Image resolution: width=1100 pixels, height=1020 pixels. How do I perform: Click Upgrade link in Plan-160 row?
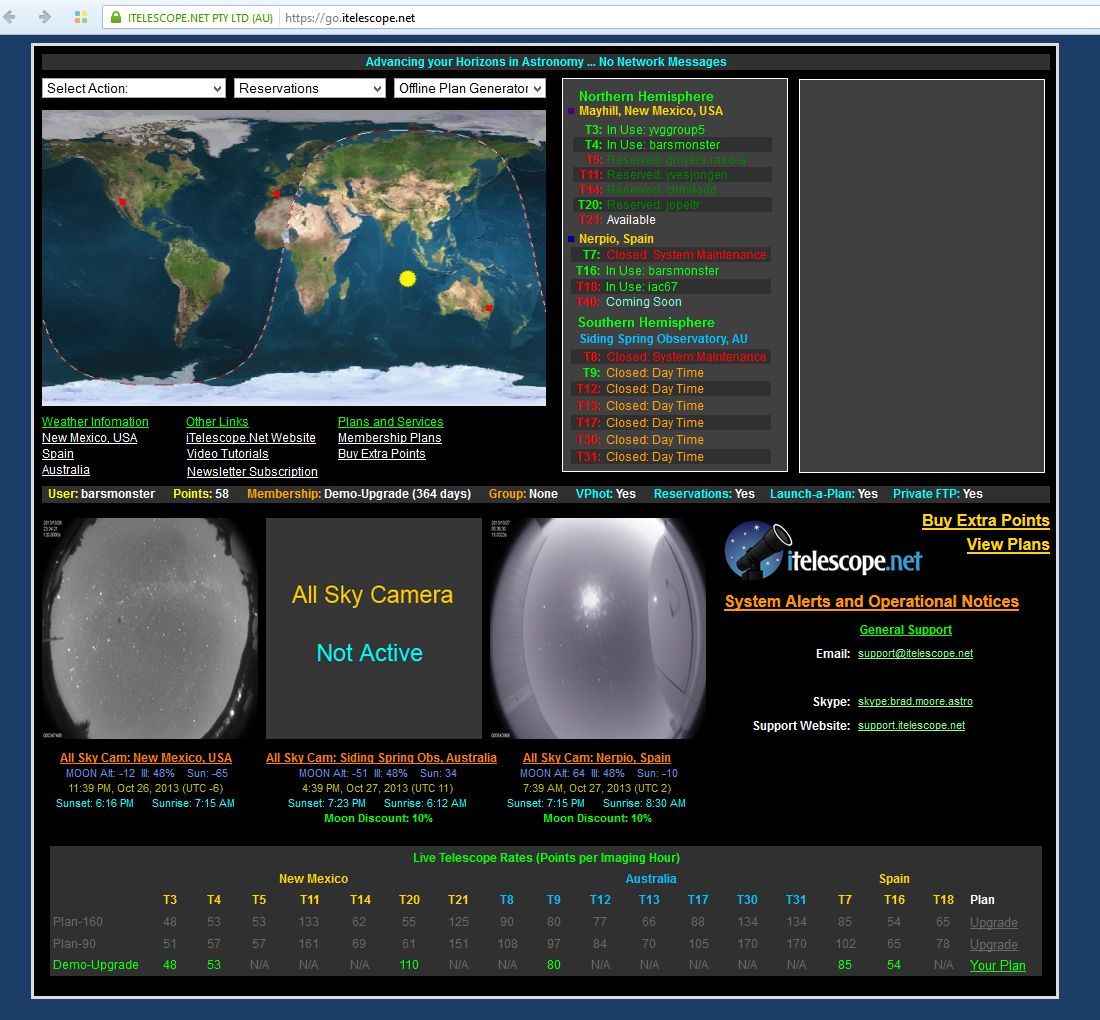click(x=993, y=922)
